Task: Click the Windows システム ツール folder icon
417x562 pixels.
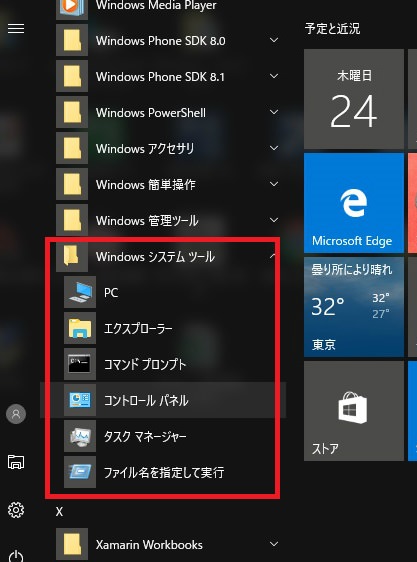Action: coord(72,257)
